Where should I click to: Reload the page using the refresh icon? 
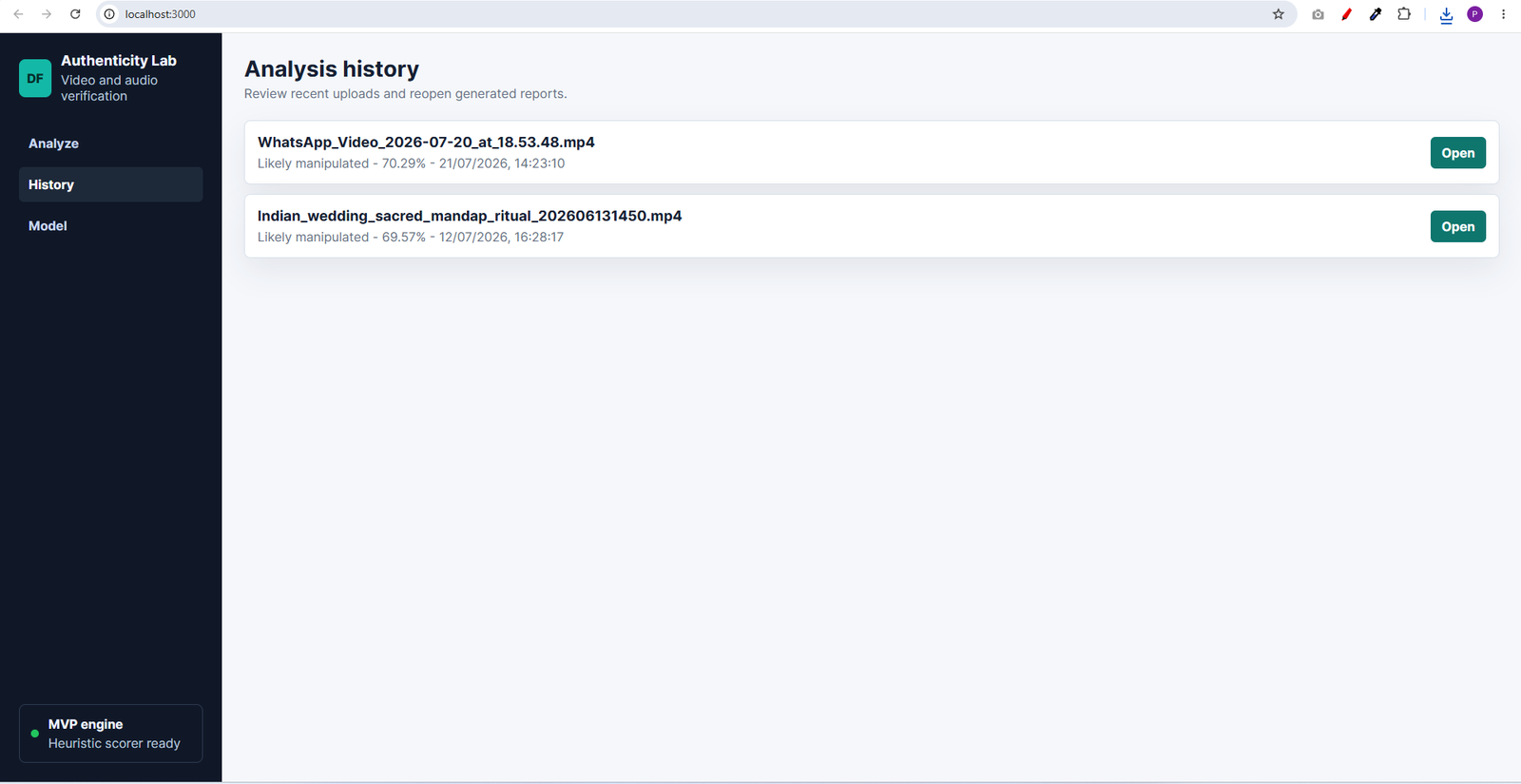tap(75, 14)
